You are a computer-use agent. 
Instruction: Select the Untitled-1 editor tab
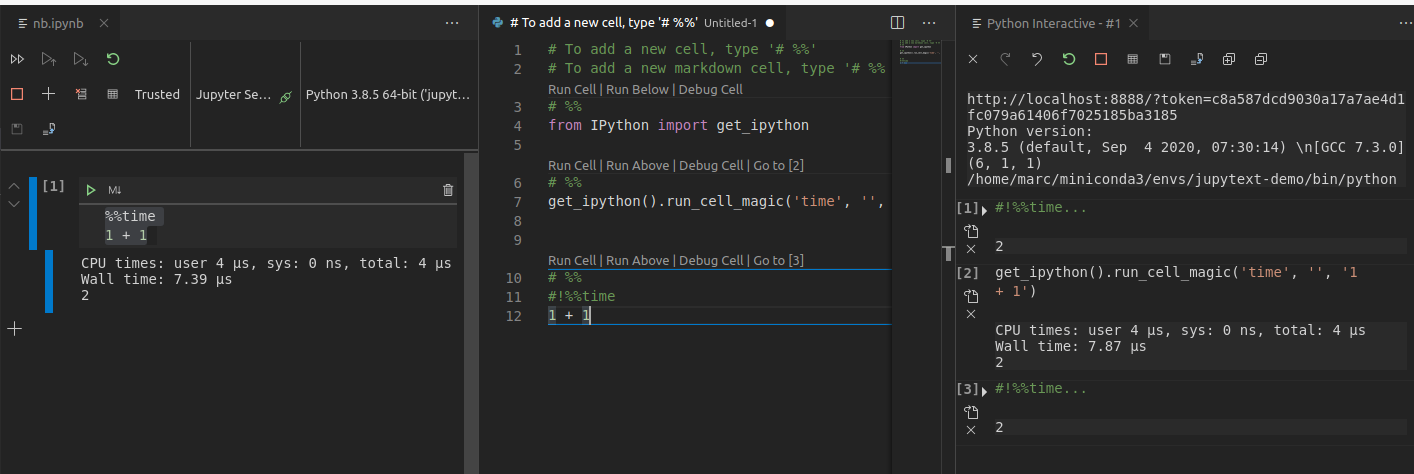633,22
